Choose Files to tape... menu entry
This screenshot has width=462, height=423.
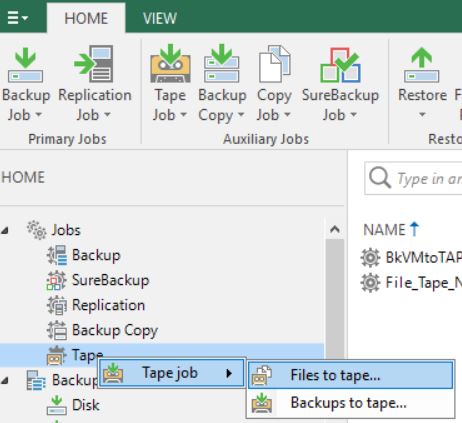pos(350,375)
